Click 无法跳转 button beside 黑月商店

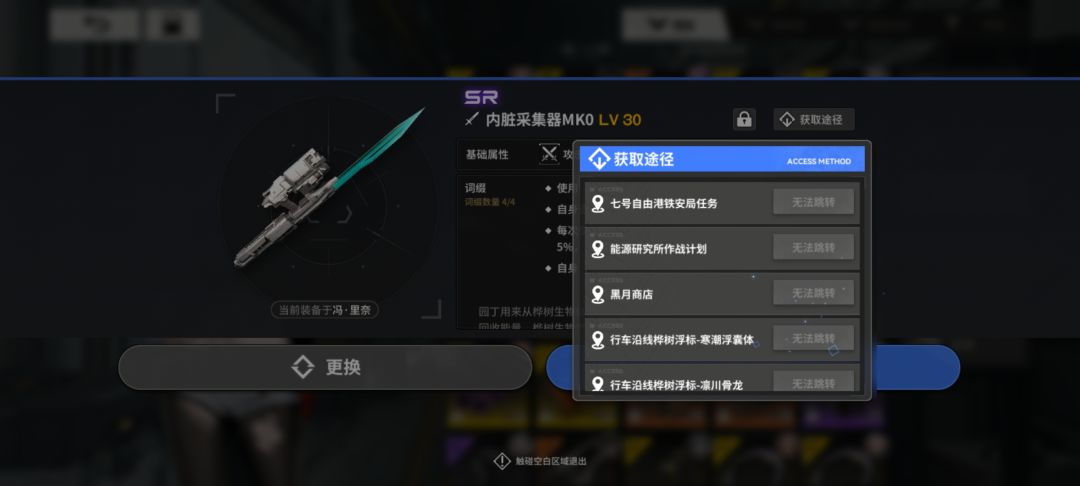coord(813,293)
